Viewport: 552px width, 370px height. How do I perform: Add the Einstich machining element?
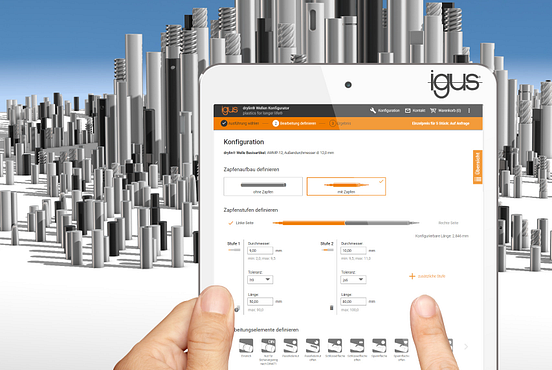(246, 345)
